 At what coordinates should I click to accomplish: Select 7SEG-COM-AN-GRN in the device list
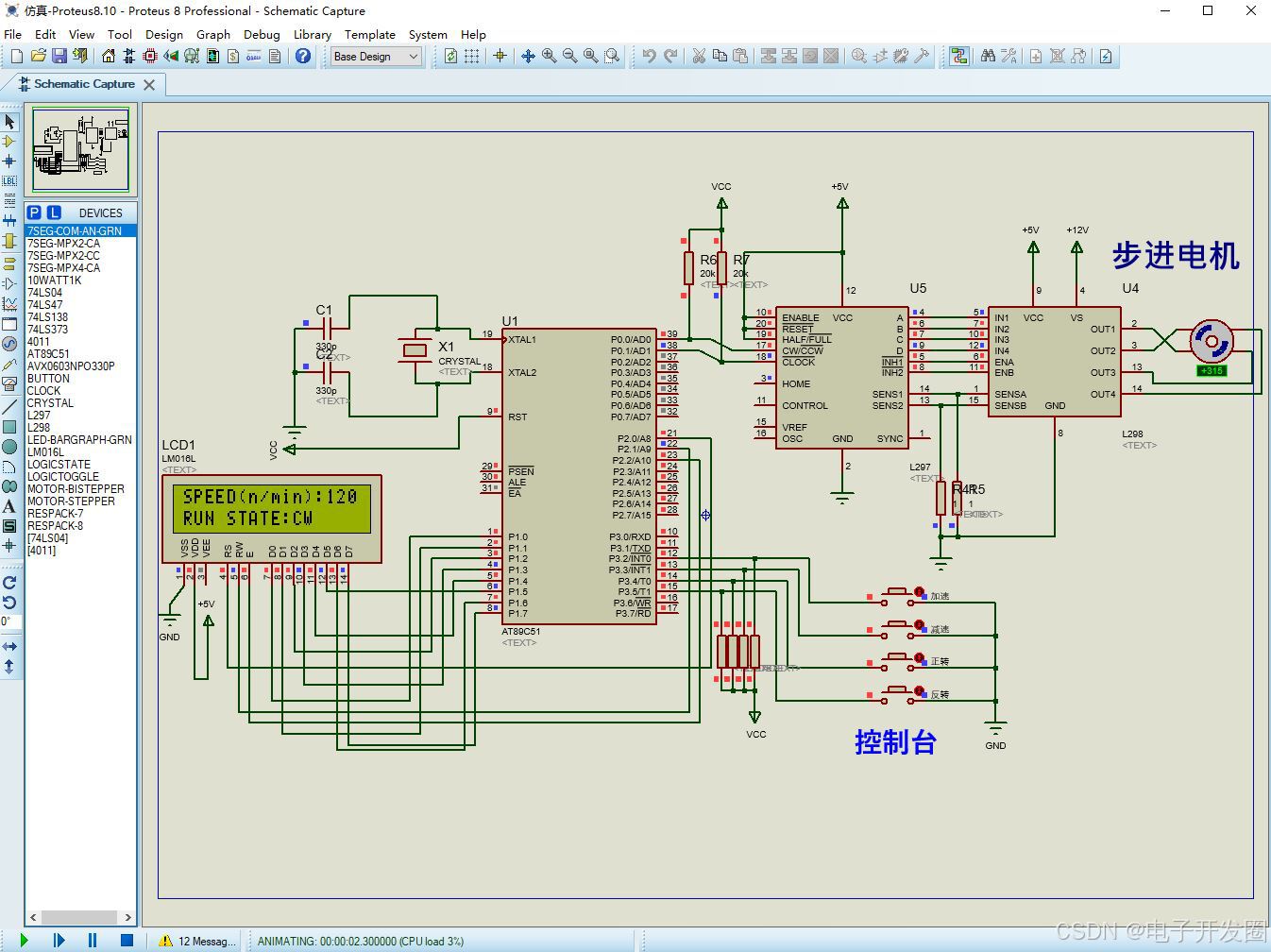(x=81, y=230)
